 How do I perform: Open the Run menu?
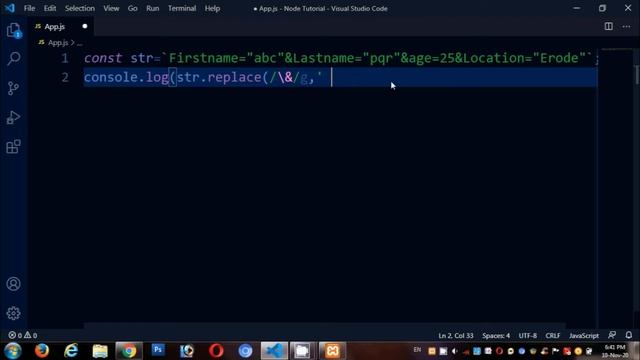pos(153,8)
